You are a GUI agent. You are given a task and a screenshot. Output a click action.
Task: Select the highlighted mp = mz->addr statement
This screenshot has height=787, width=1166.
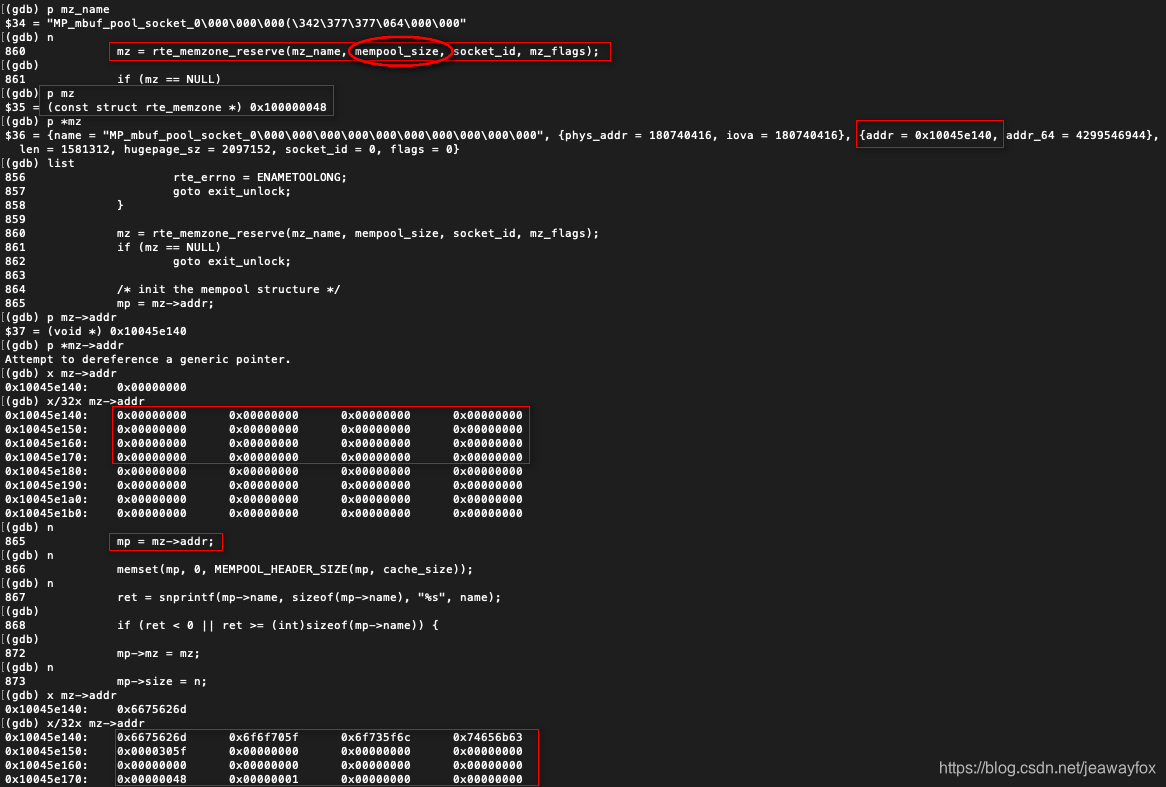(x=165, y=541)
